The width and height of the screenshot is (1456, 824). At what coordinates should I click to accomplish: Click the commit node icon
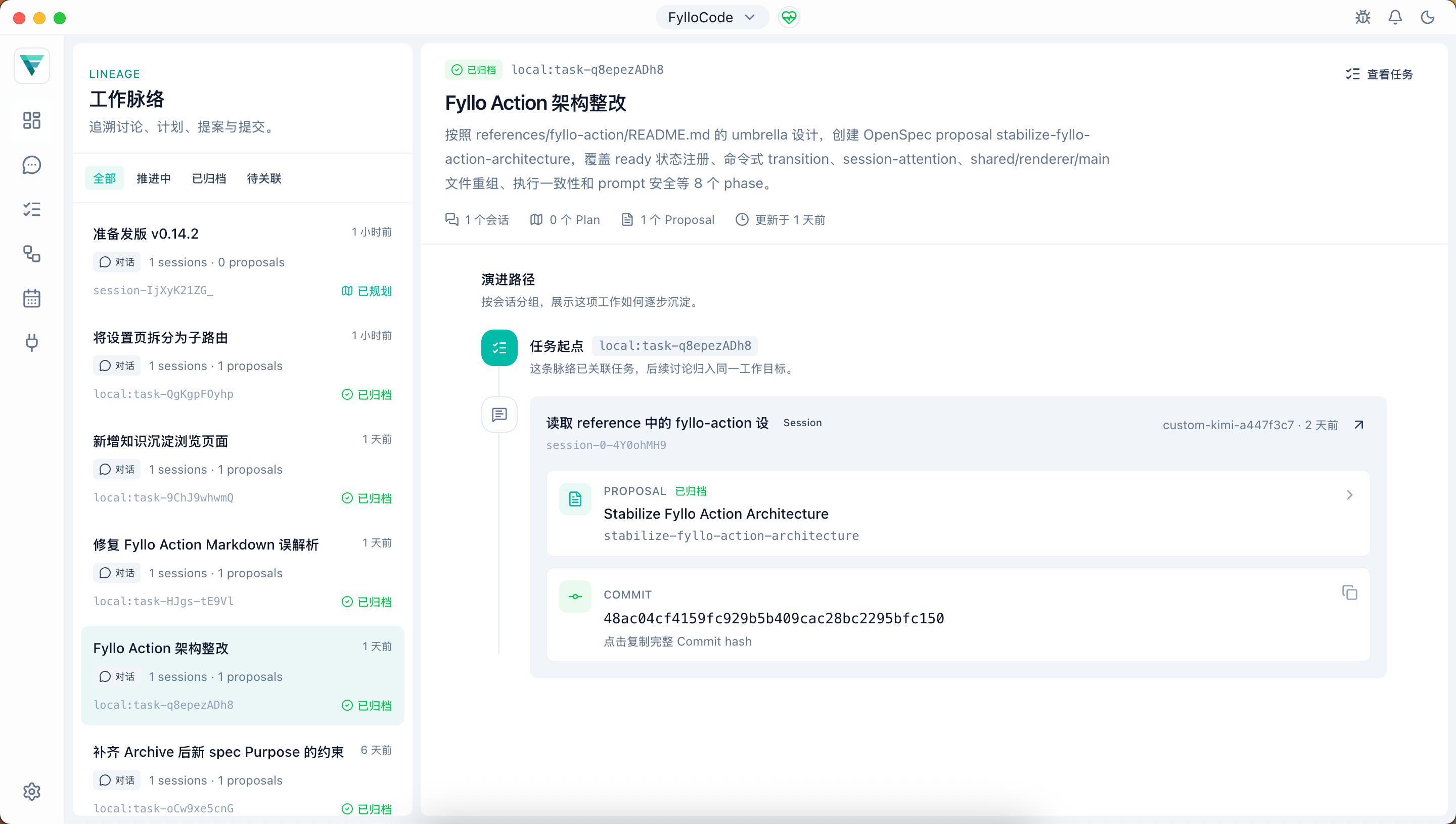coord(575,597)
